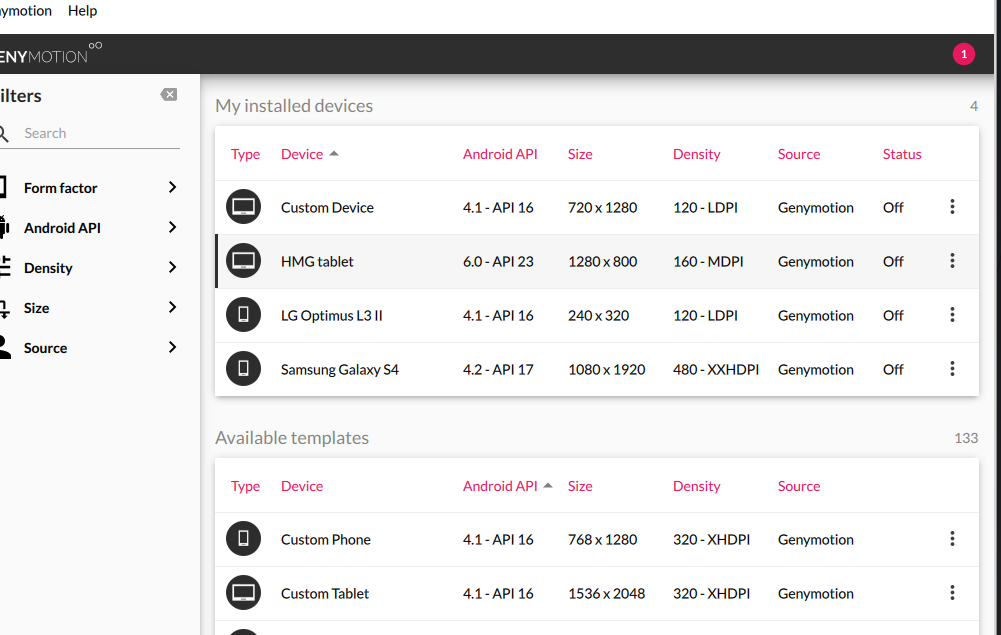Expand the Size filter chevron
Viewport: 1001px width, 635px height.
pyautogui.click(x=172, y=307)
